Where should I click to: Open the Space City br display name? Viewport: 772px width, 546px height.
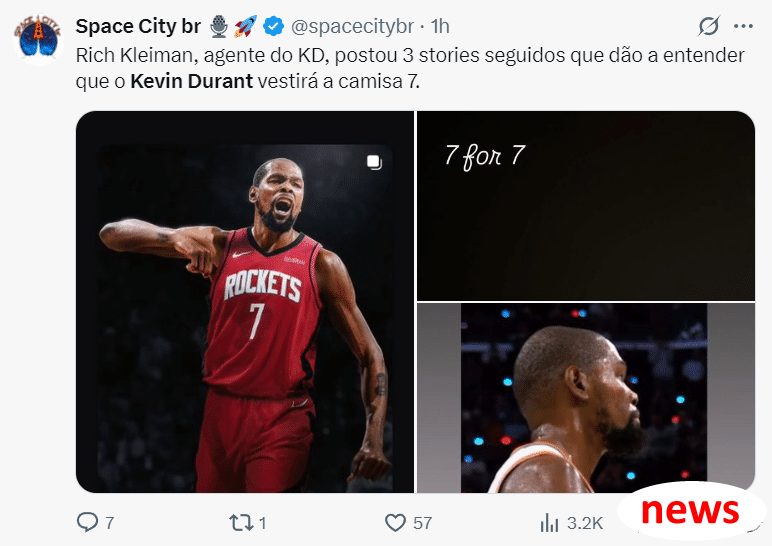pos(138,26)
